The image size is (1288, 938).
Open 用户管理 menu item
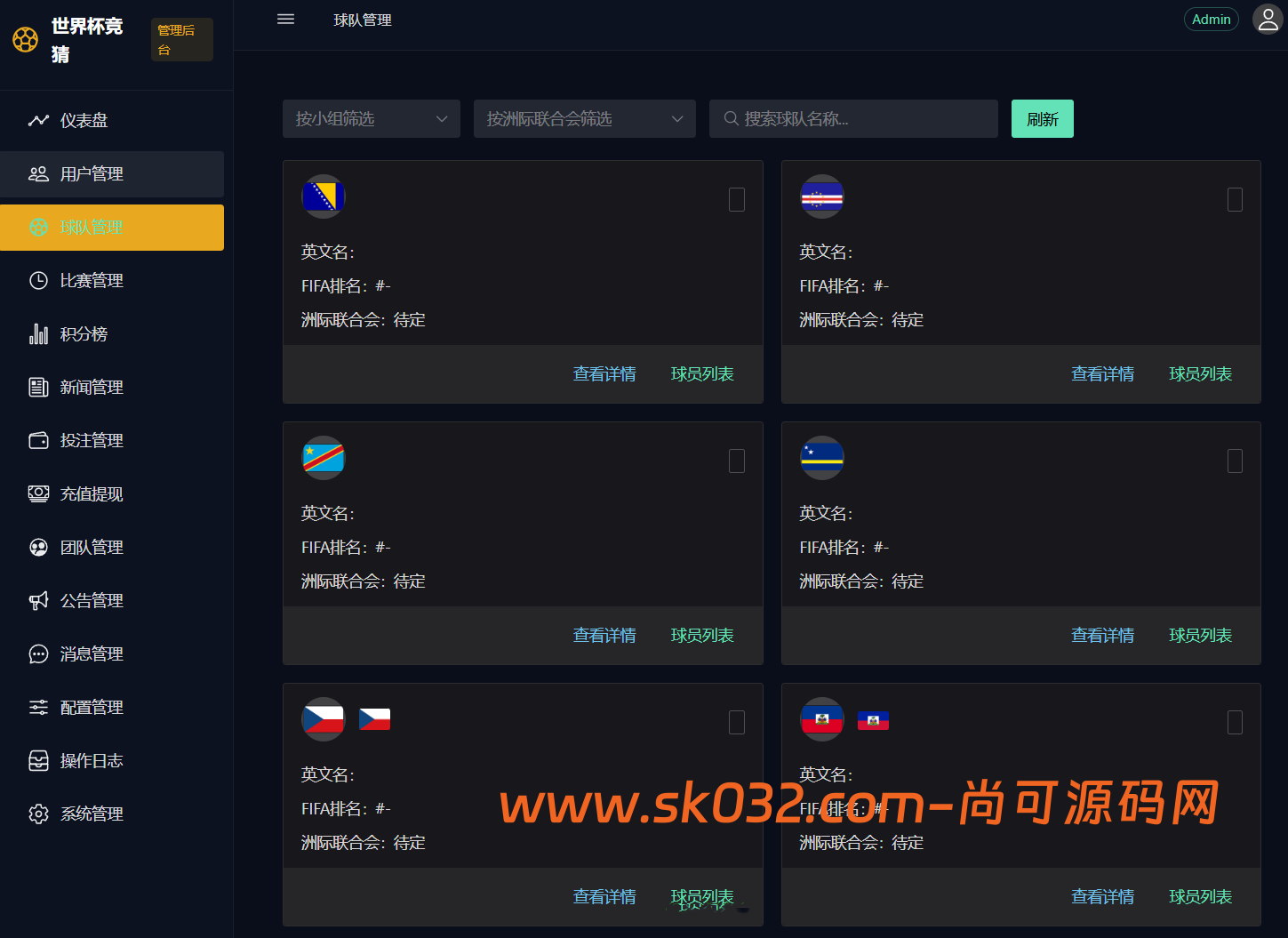point(112,173)
